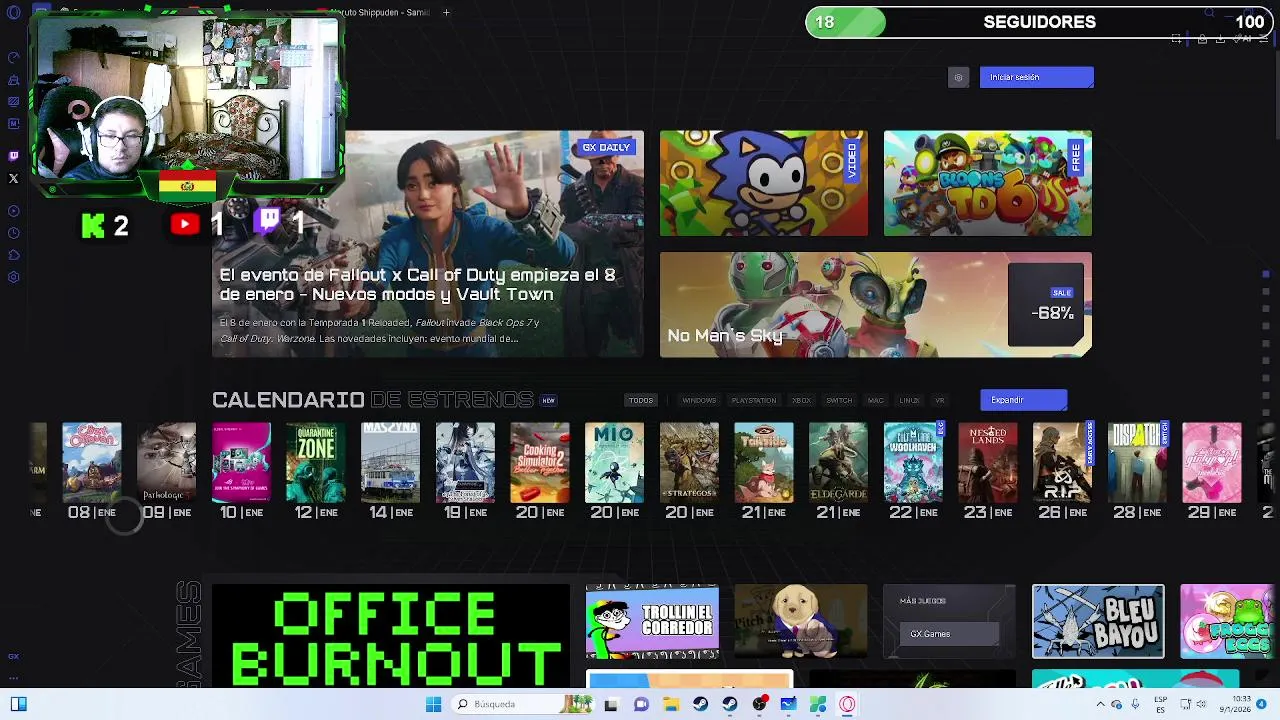Filter calendar by VR
This screenshot has height=720, width=1280.
tap(939, 400)
